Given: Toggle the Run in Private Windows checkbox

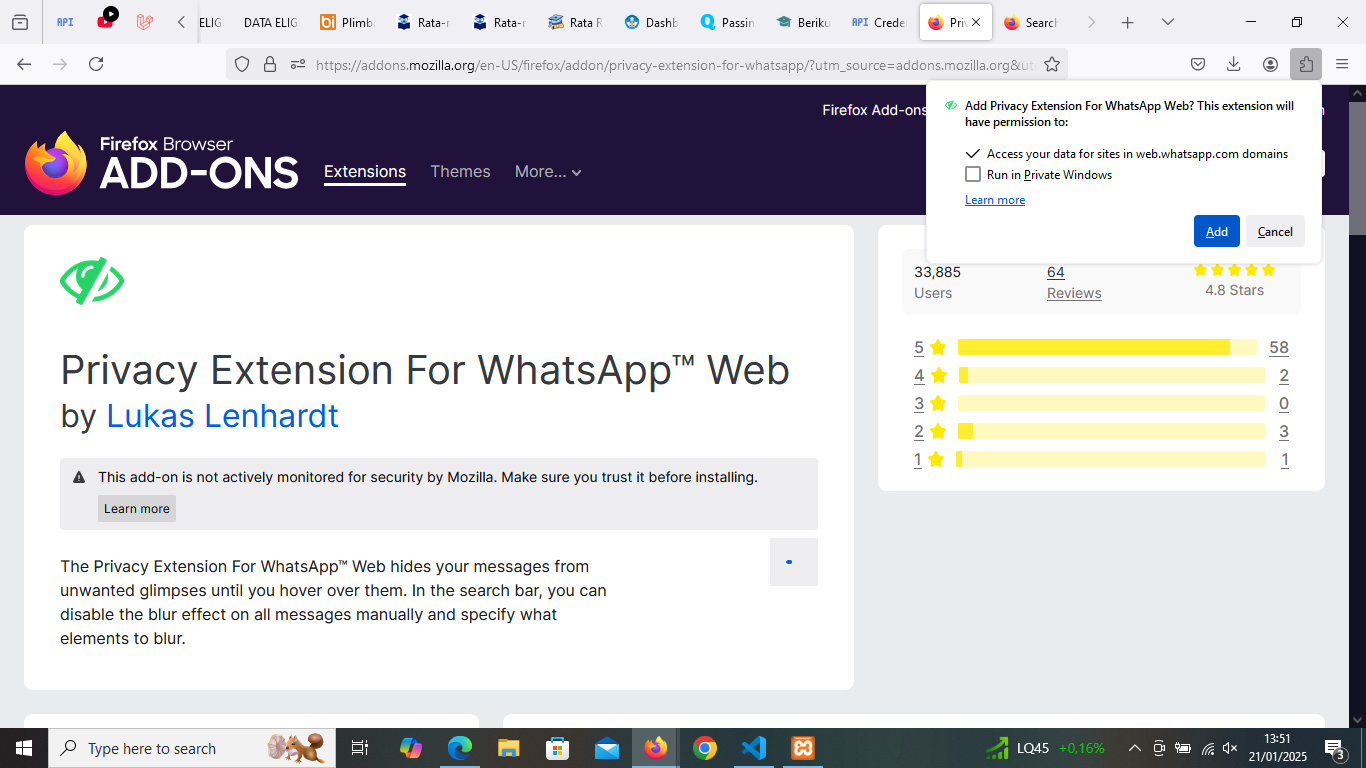Looking at the screenshot, I should 973,174.
